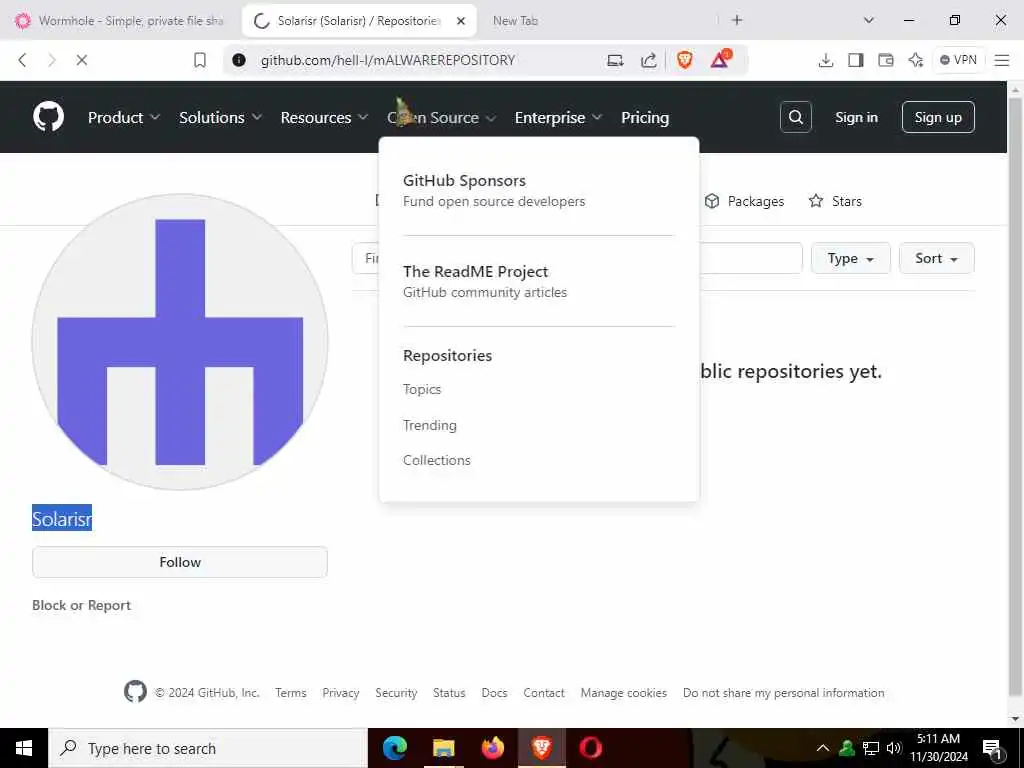Follow the Solarisr user

coord(180,562)
